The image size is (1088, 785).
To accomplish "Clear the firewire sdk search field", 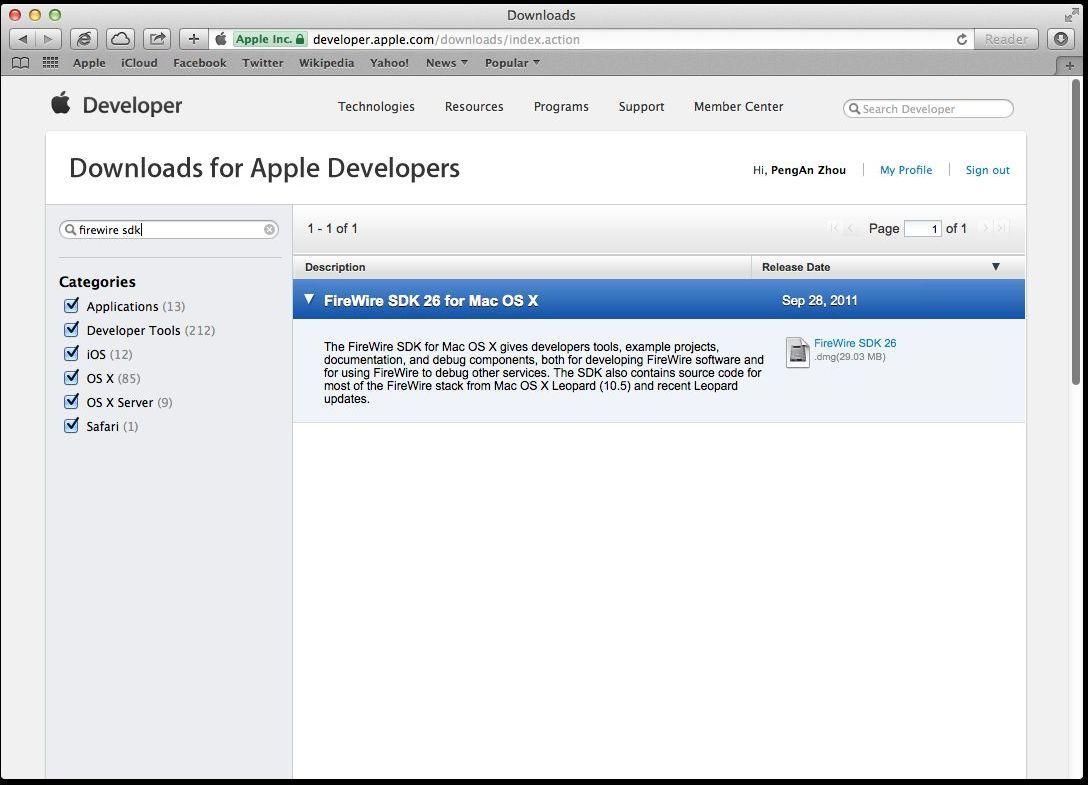I will [269, 229].
